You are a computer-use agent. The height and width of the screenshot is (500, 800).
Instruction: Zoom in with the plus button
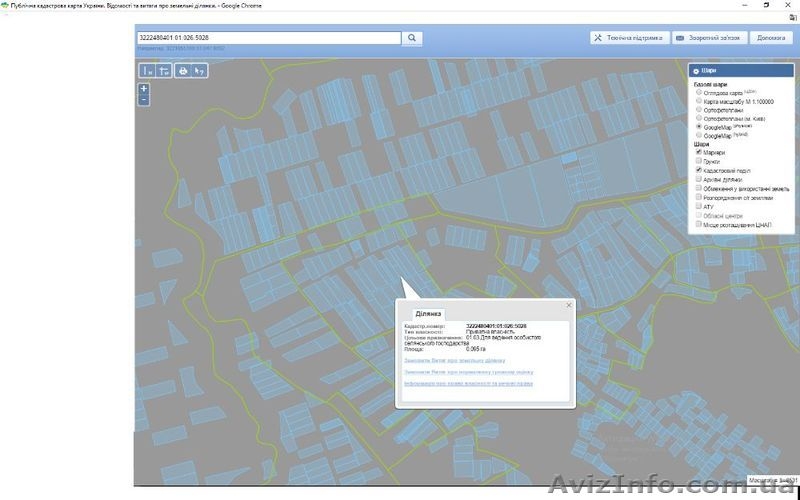(x=144, y=88)
